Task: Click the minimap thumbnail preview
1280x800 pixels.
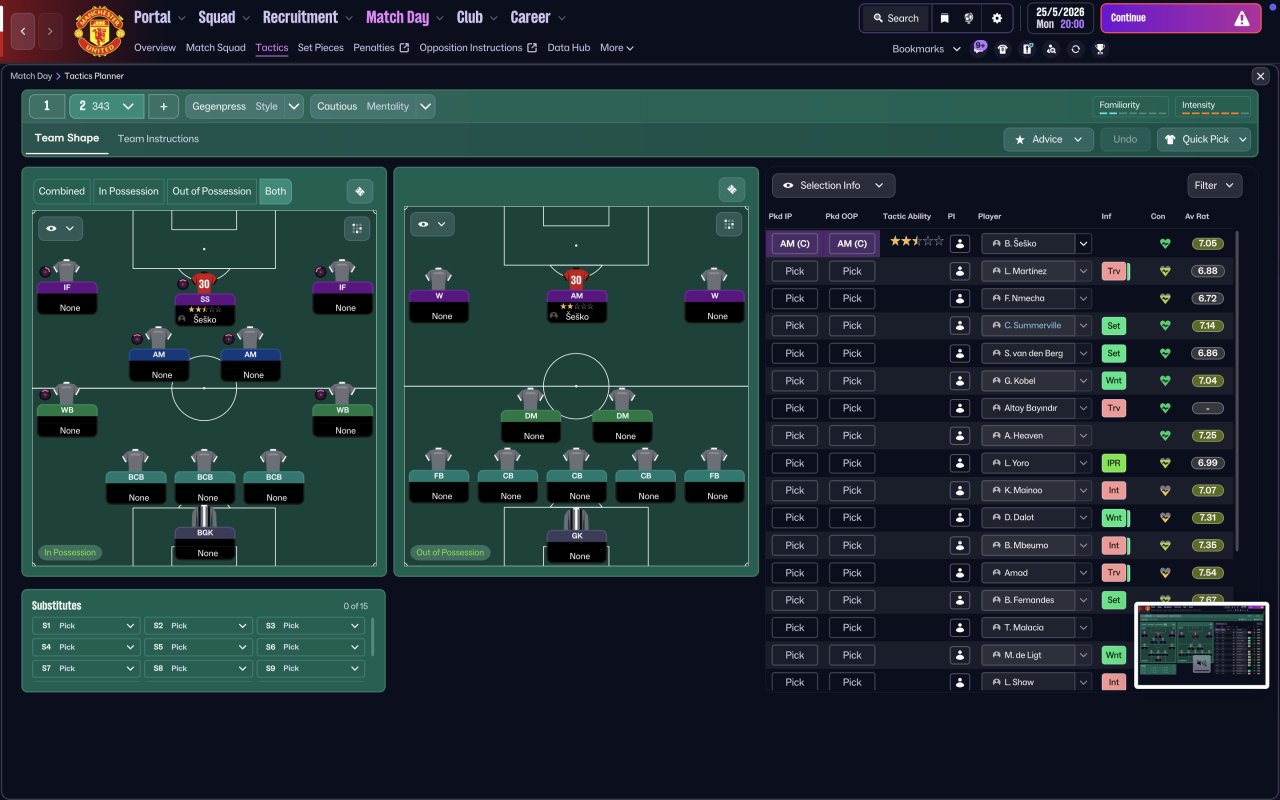Action: coord(1201,645)
